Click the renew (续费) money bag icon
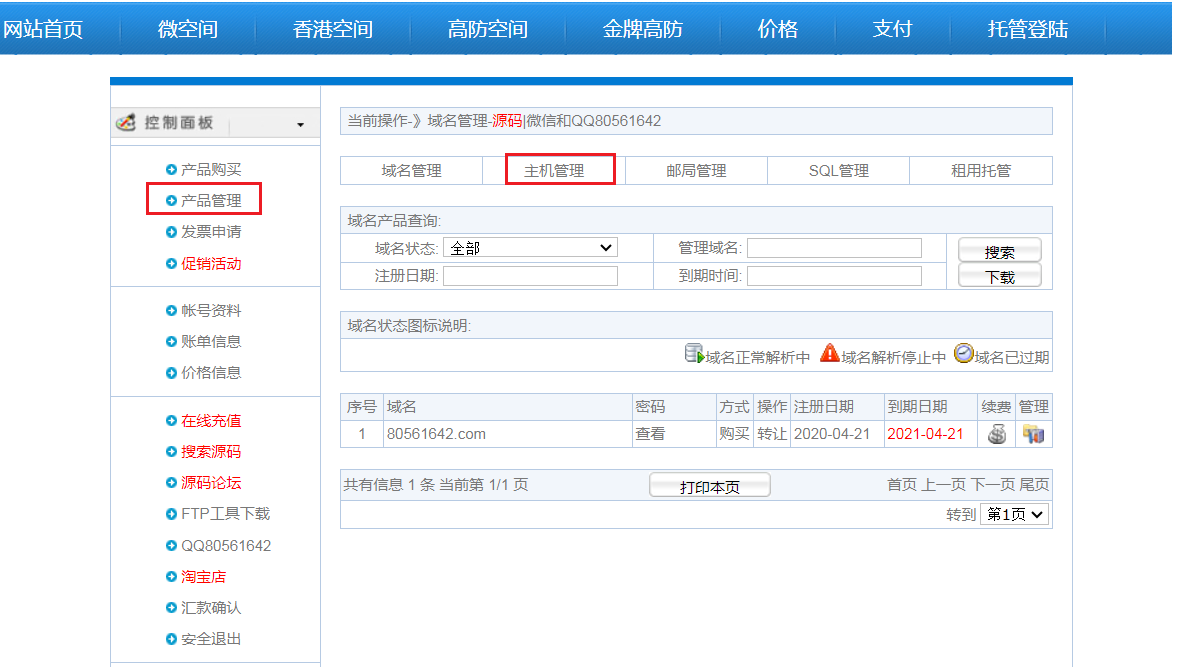This screenshot has height=667, width=1182. coord(996,434)
